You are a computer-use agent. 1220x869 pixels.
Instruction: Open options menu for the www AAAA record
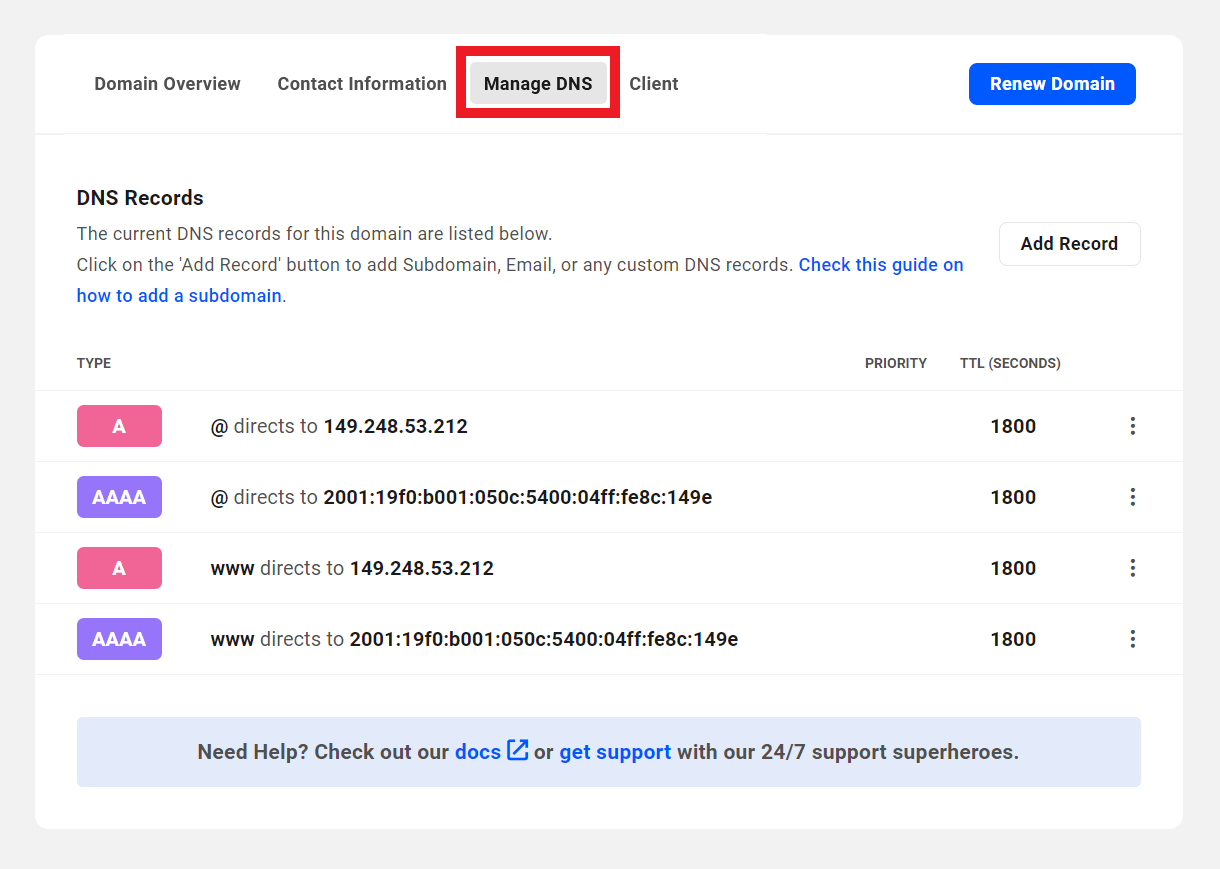tap(1132, 639)
